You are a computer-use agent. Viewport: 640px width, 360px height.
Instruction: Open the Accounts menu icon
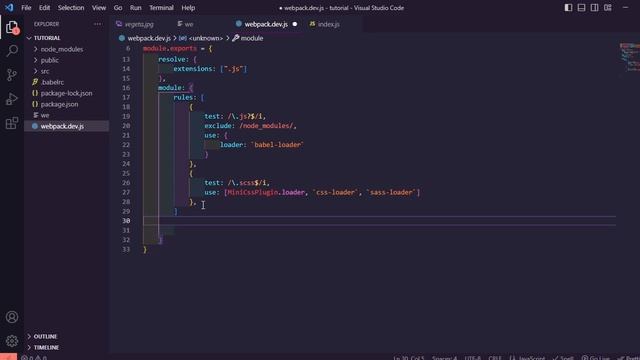pyautogui.click(x=12, y=317)
